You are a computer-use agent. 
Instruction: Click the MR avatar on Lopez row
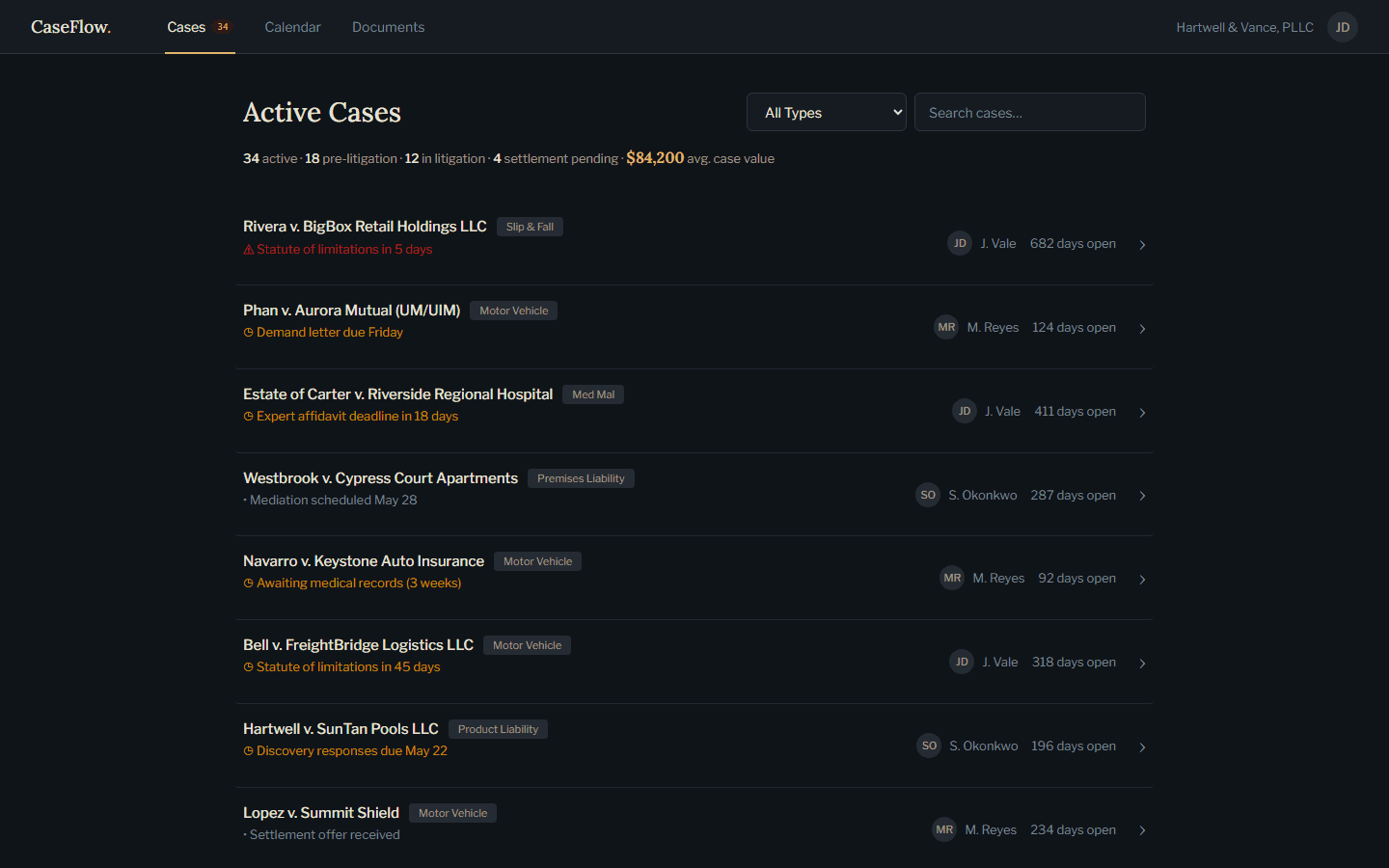pyautogui.click(x=944, y=829)
